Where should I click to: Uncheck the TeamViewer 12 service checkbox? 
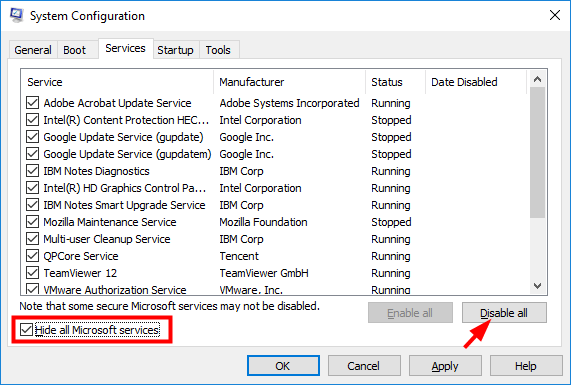tap(32, 273)
